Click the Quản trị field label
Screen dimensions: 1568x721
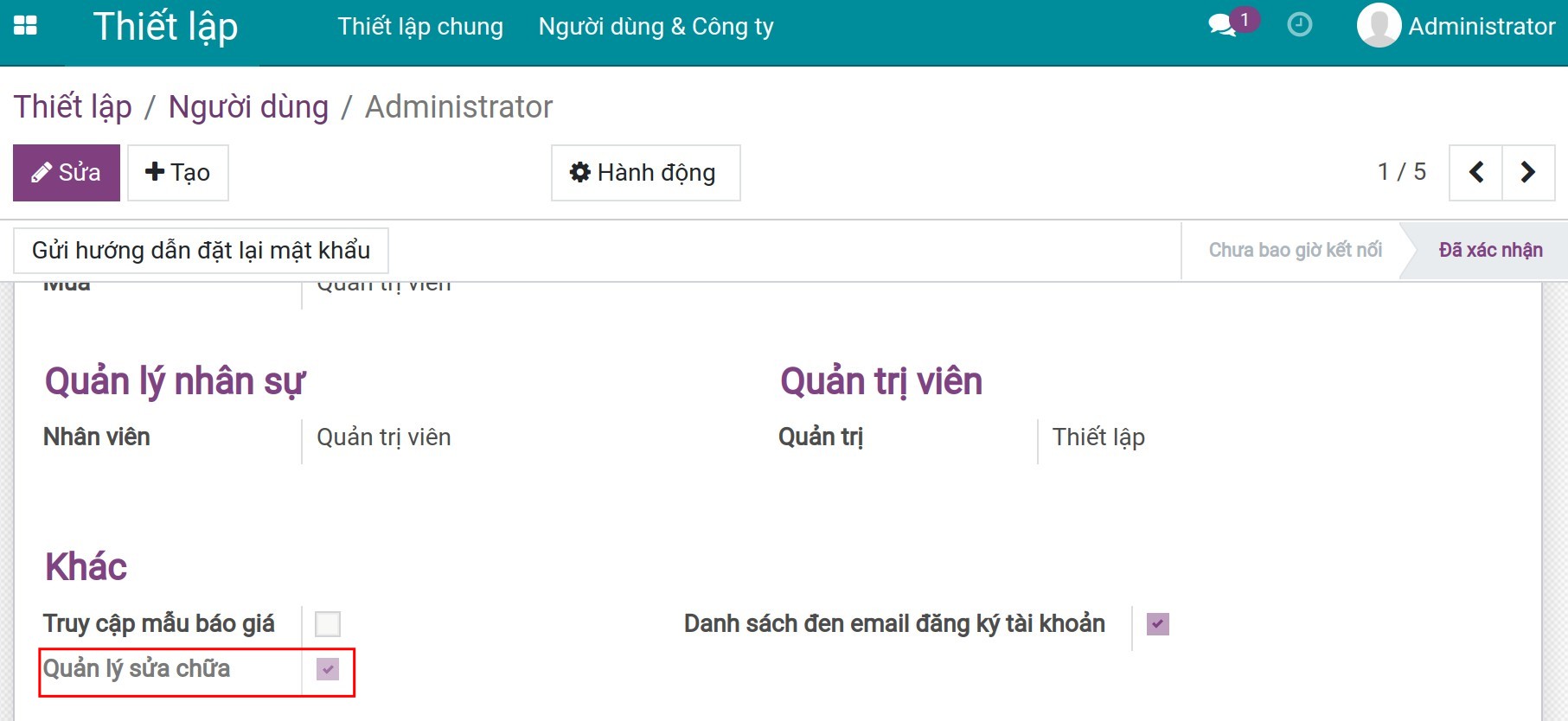(x=821, y=437)
